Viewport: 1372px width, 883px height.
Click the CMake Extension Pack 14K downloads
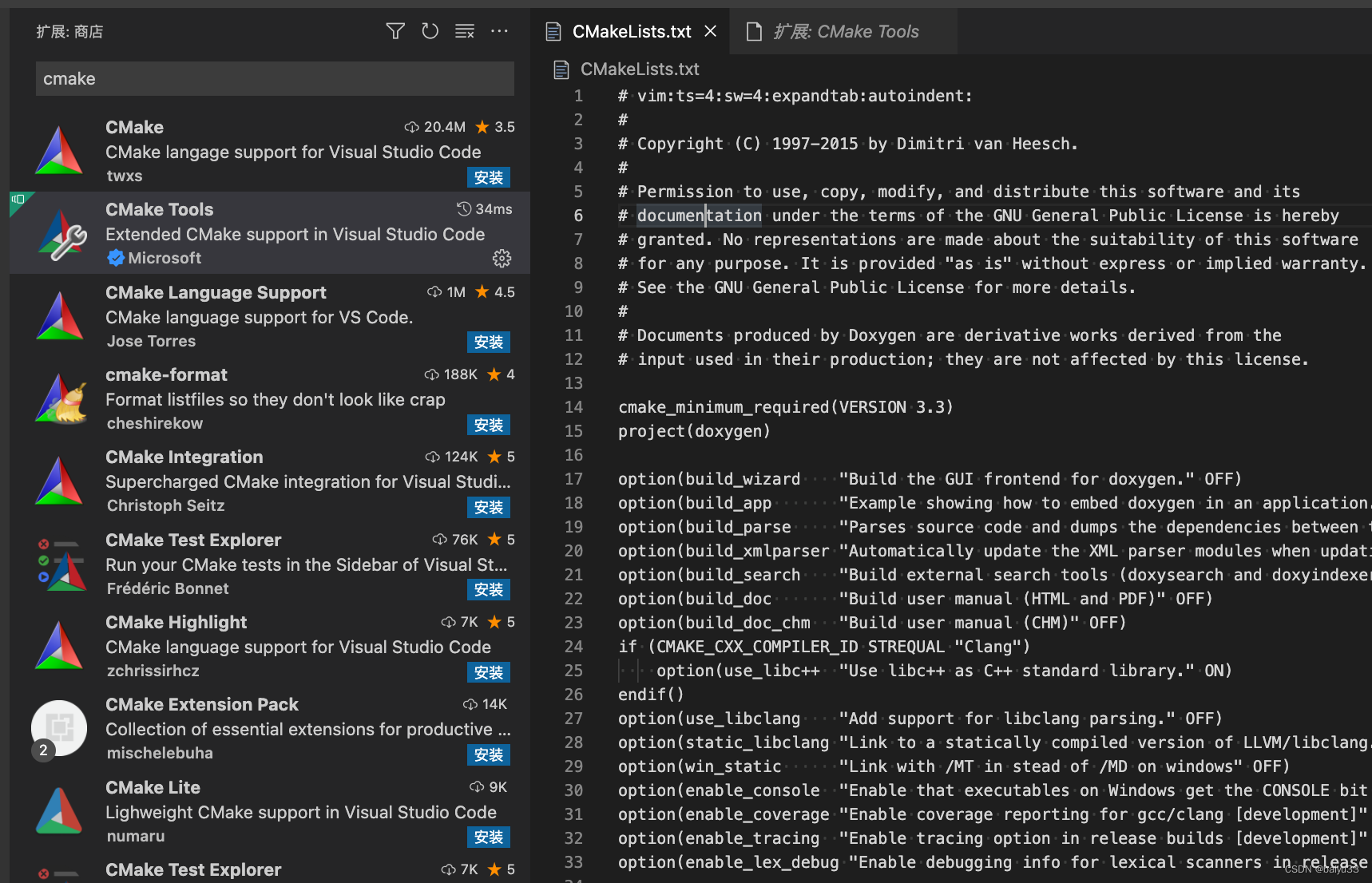coord(486,704)
